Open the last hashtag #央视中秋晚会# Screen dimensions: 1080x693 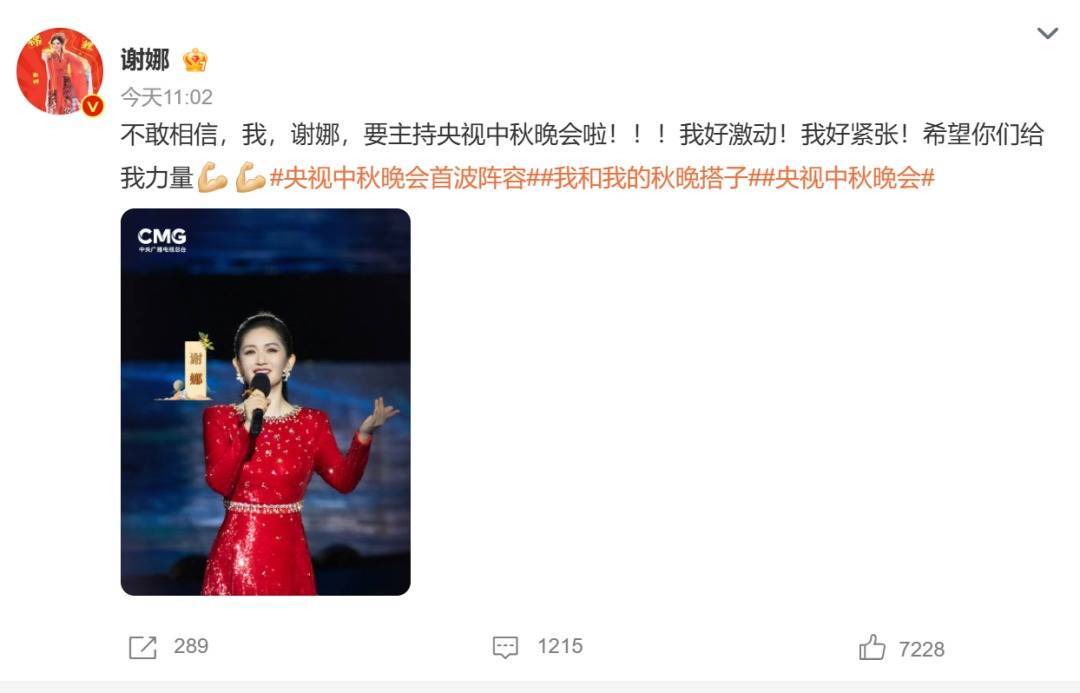(x=848, y=178)
